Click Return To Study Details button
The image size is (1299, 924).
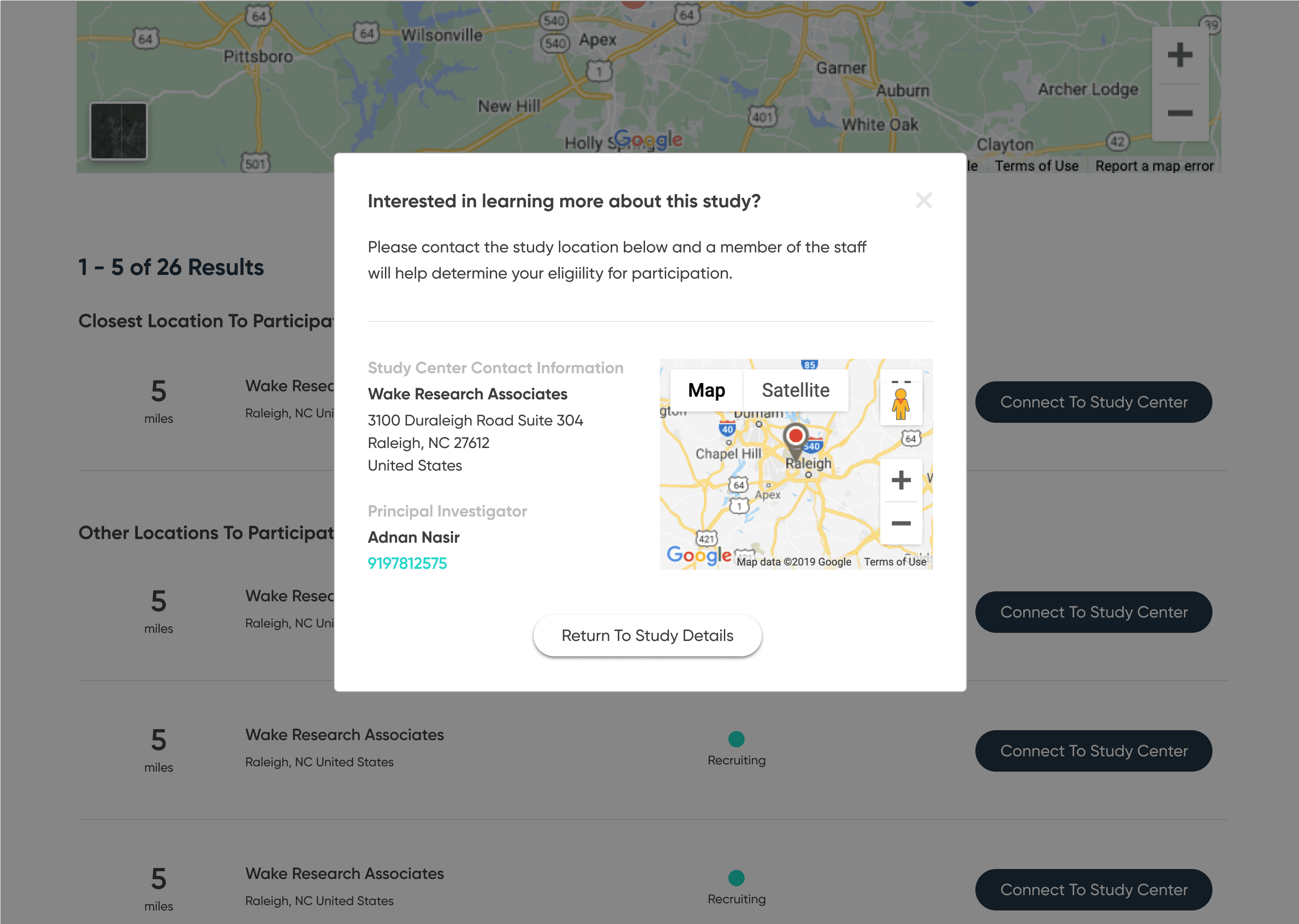pyautogui.click(x=647, y=636)
